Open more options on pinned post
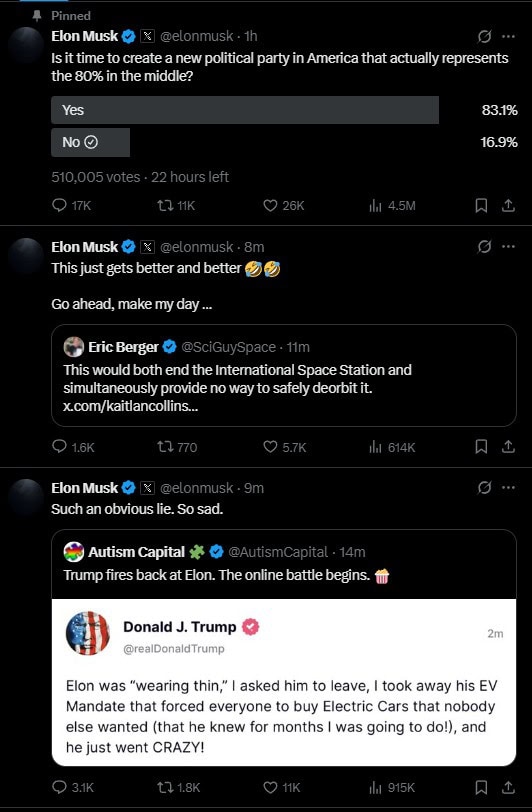 509,36
